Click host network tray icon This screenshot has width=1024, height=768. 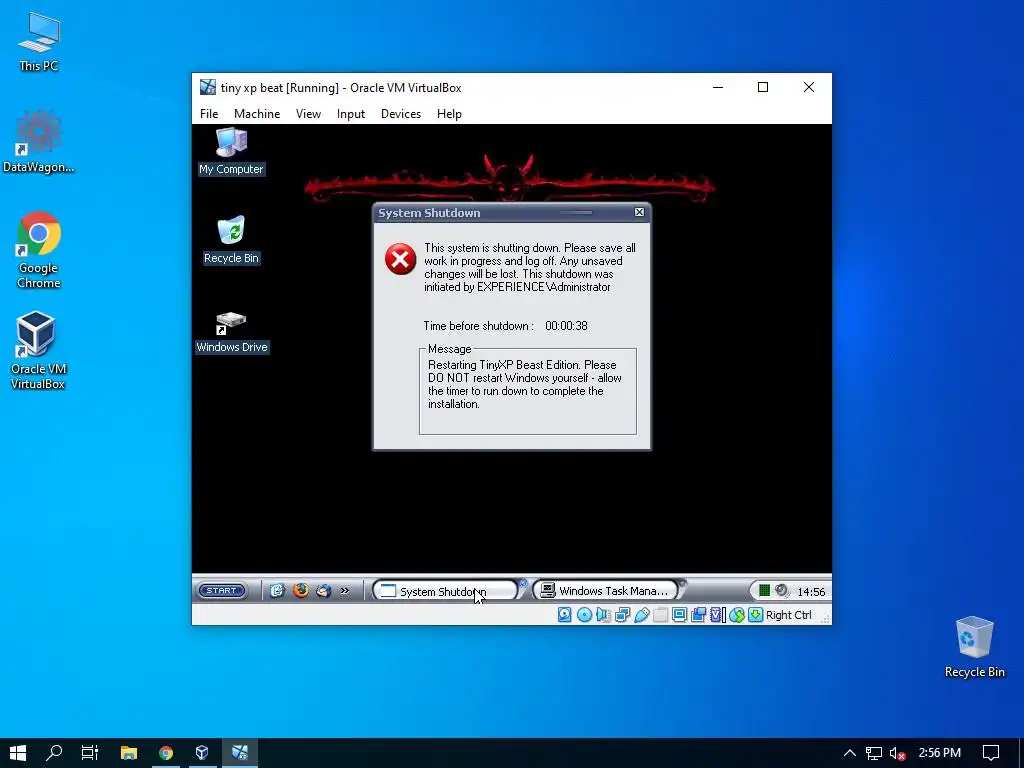point(874,753)
